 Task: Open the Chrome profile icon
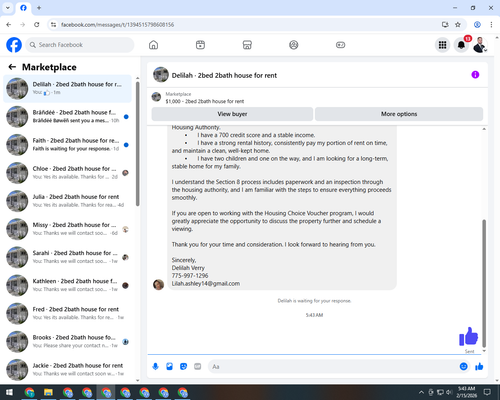pos(477,25)
